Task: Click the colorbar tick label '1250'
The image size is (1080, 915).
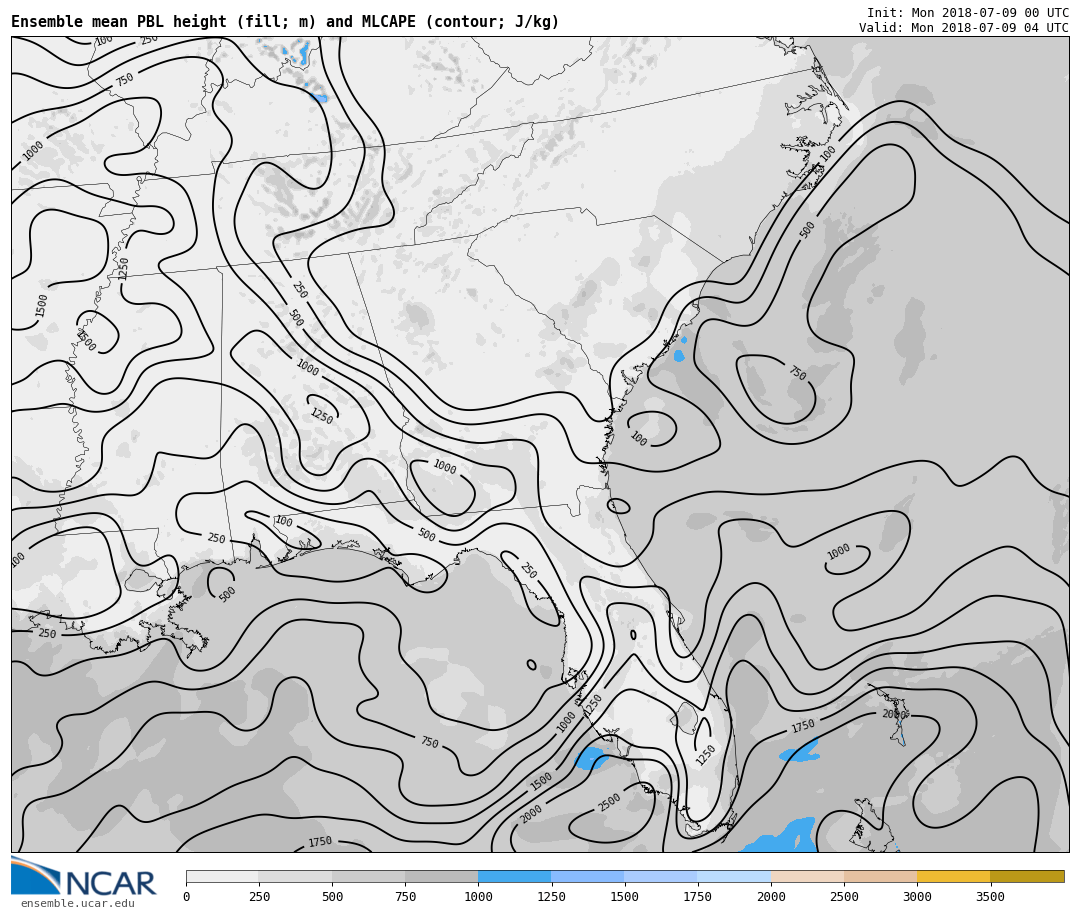Action: point(551,896)
